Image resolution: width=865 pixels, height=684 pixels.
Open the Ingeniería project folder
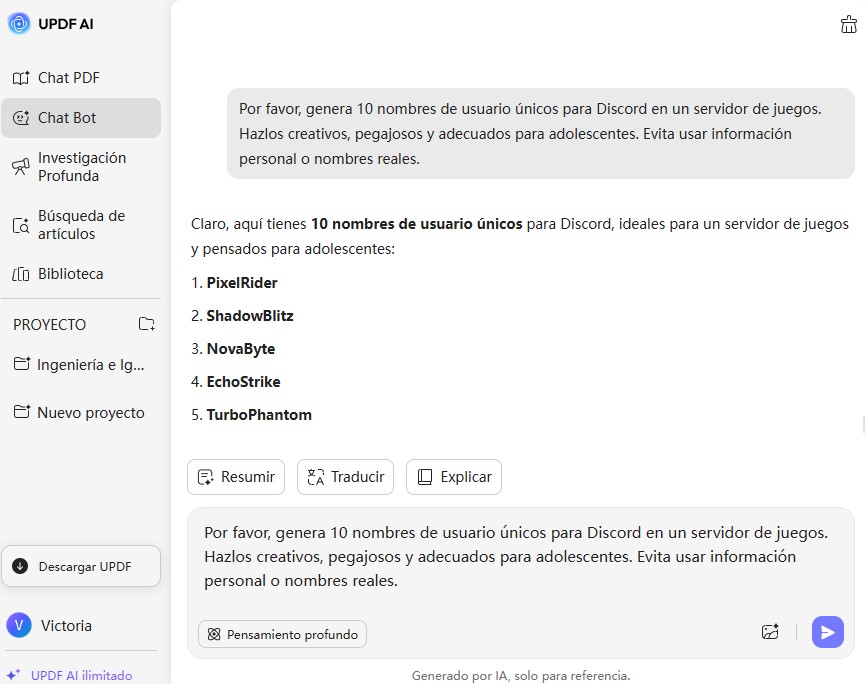pyautogui.click(x=90, y=365)
